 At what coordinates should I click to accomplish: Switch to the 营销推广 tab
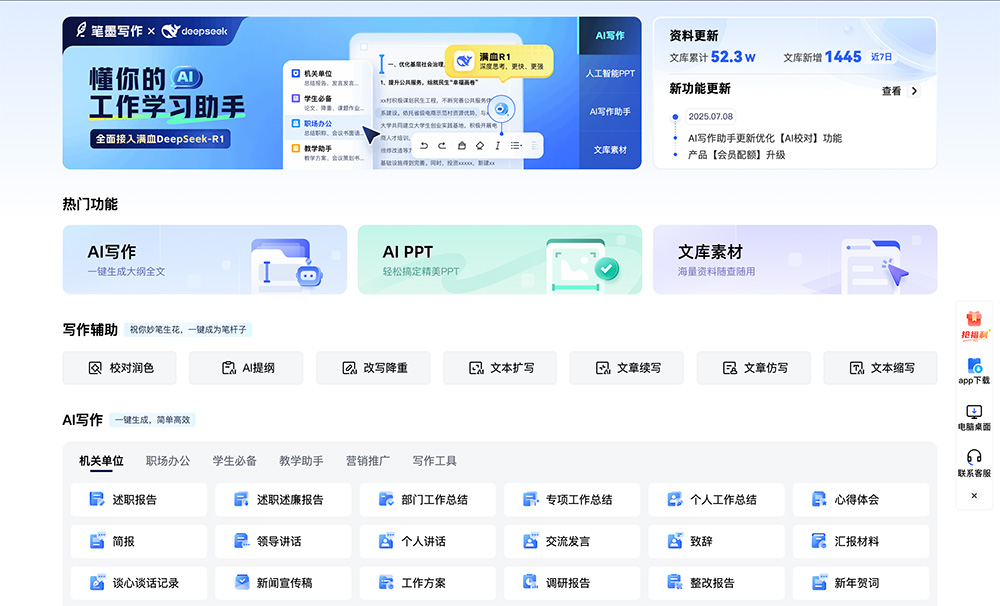[368, 461]
